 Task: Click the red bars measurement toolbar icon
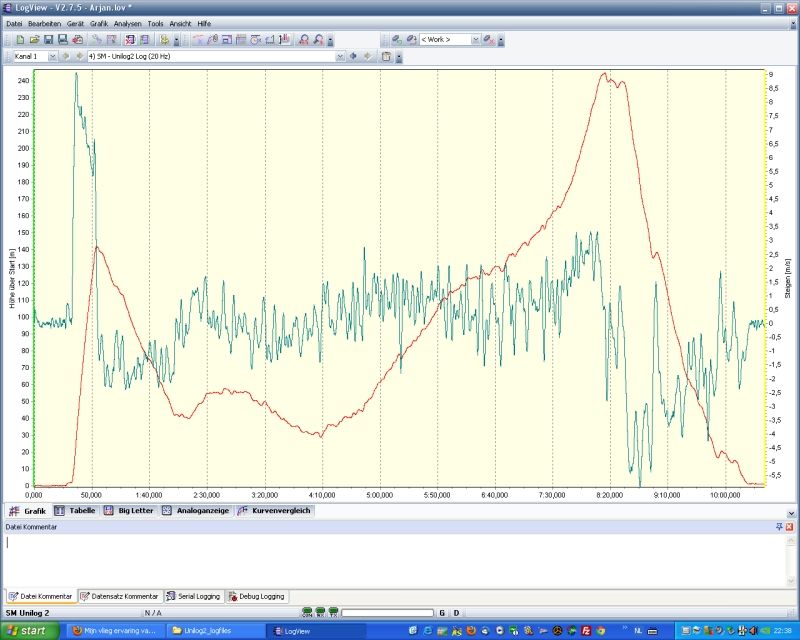tap(285, 40)
